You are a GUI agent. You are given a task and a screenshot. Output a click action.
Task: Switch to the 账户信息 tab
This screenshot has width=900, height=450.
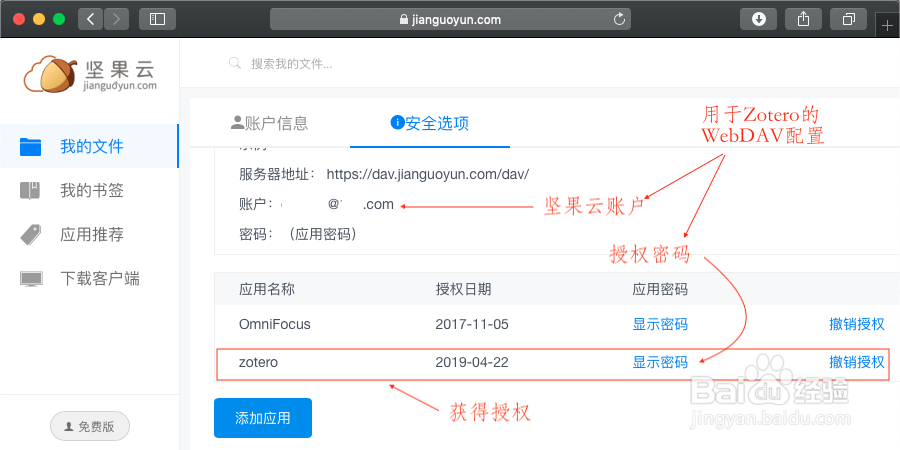coord(270,123)
